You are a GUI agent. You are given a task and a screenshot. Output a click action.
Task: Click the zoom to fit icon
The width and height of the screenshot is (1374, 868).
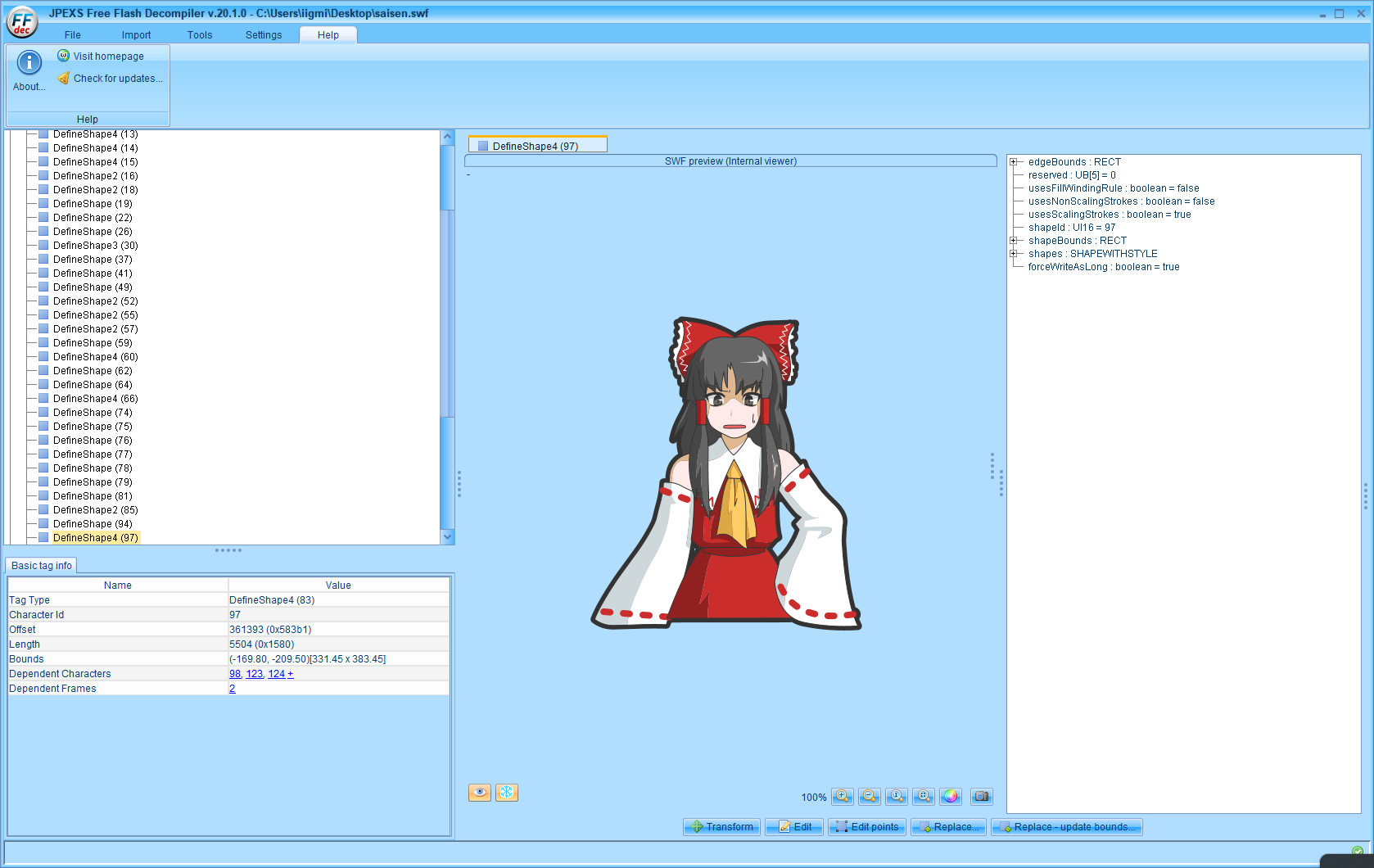point(924,796)
